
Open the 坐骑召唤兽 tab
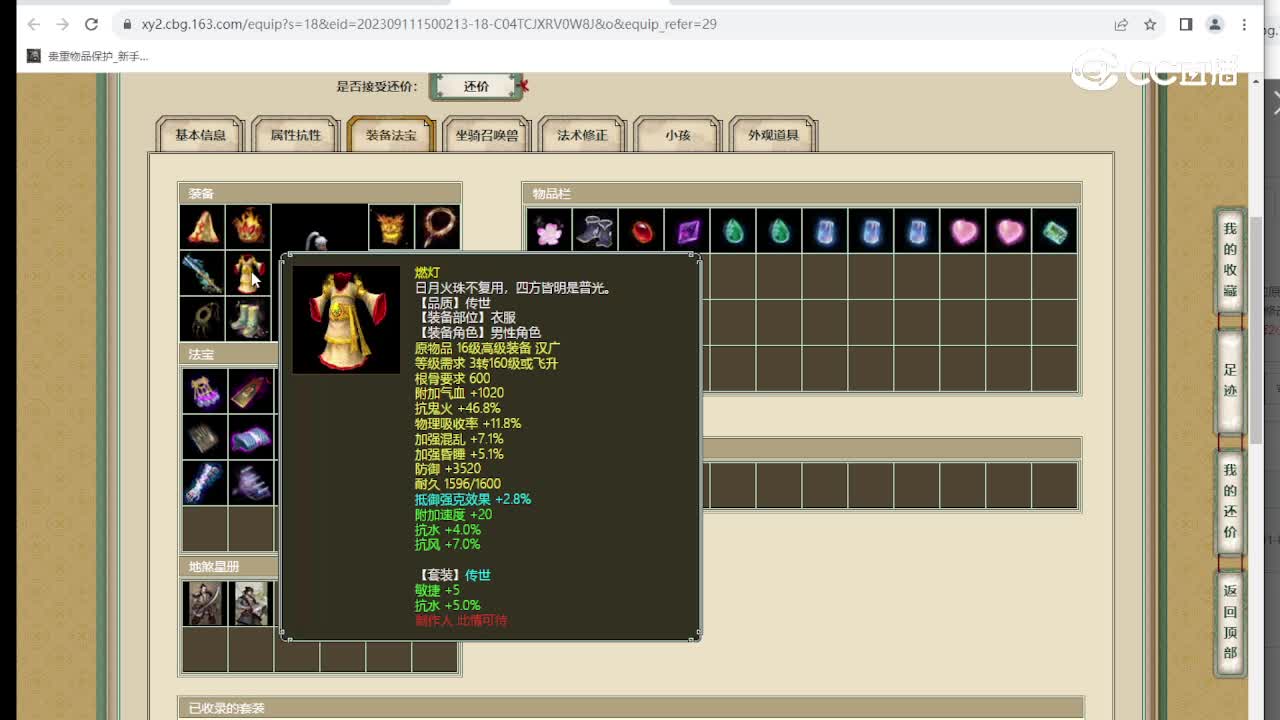coord(487,135)
